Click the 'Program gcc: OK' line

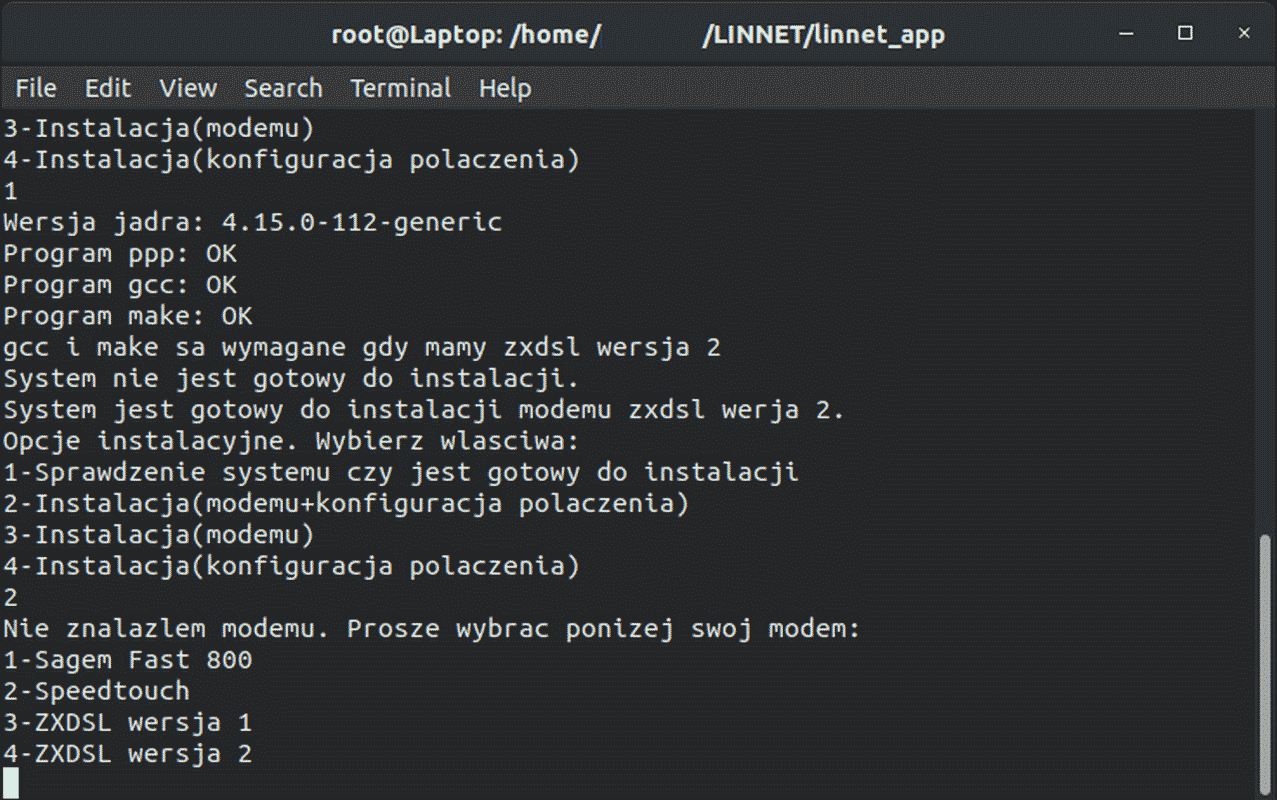pos(120,285)
